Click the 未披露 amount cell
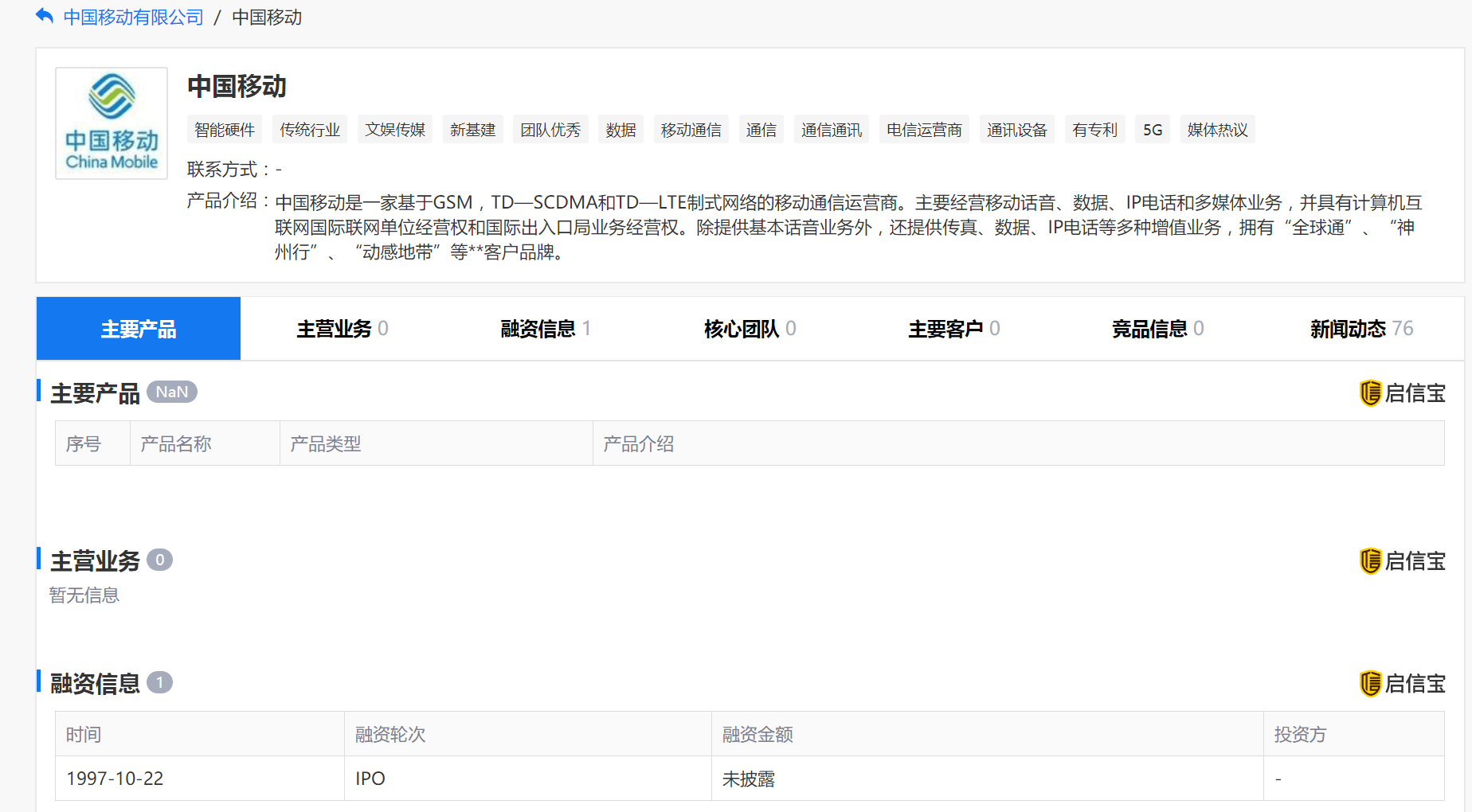The image size is (1472, 812). coord(988,779)
